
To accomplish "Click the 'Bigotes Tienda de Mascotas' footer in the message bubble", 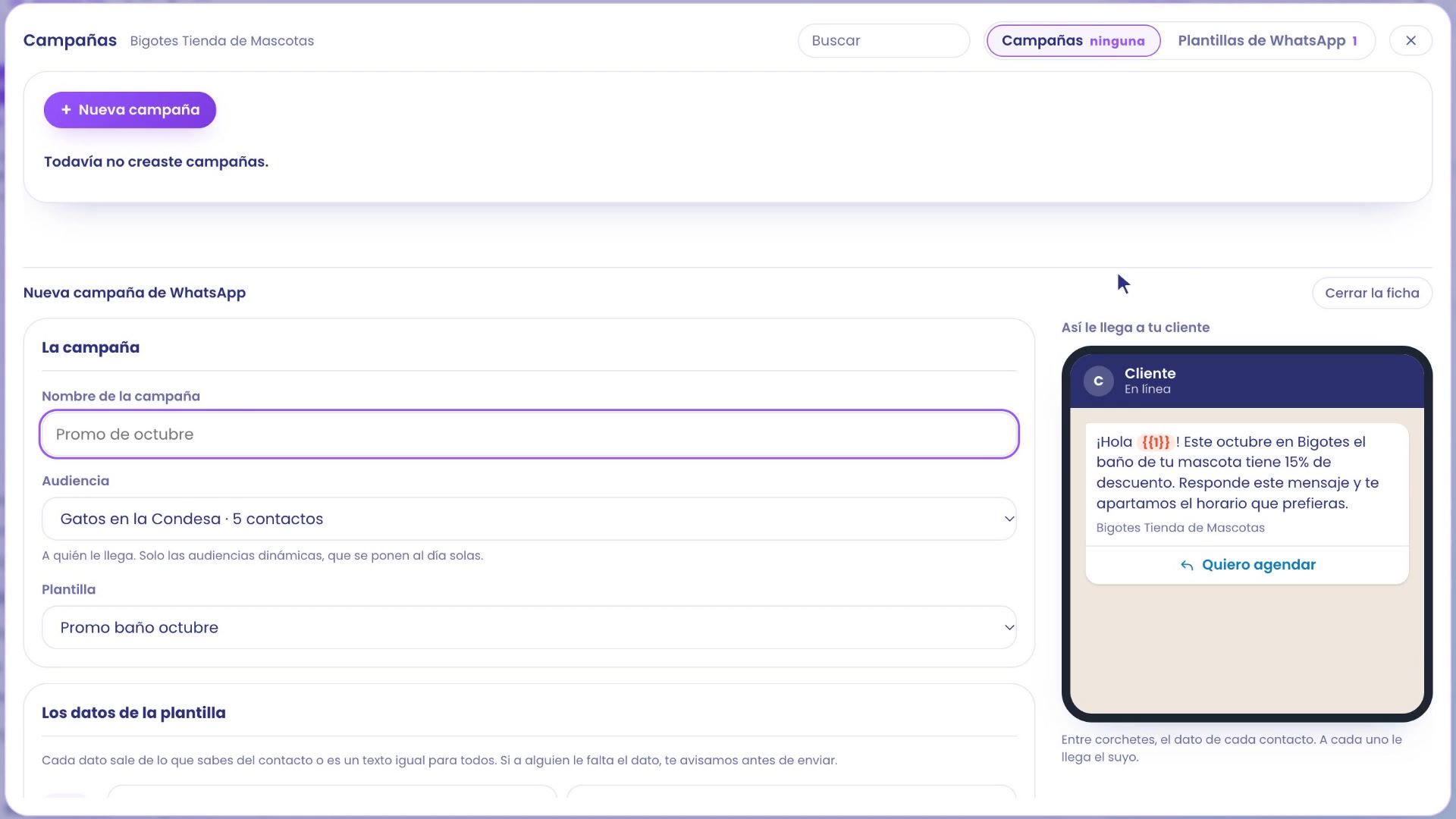I will click(1180, 528).
